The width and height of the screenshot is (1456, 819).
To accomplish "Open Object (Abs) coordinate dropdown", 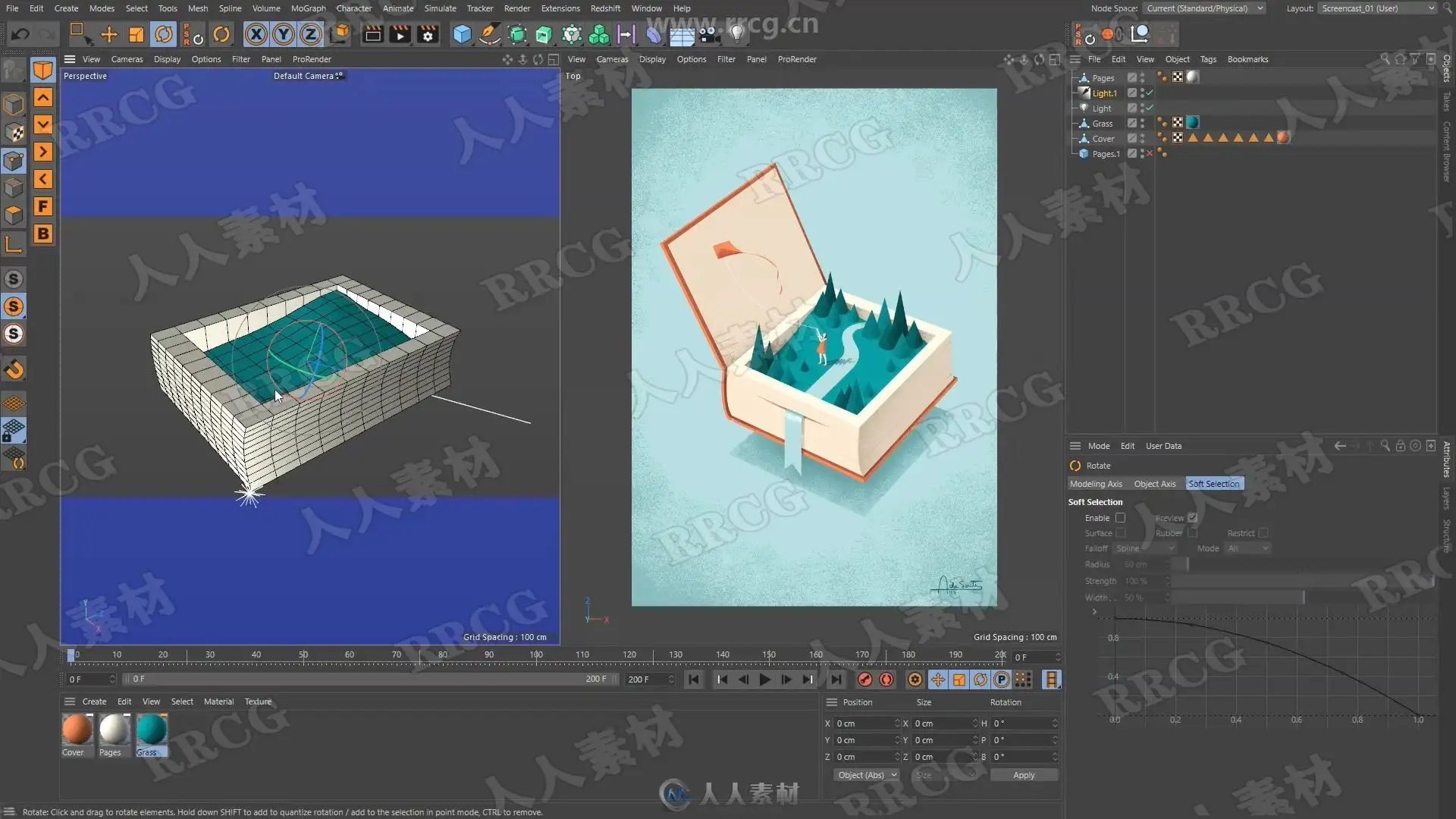I will click(866, 775).
